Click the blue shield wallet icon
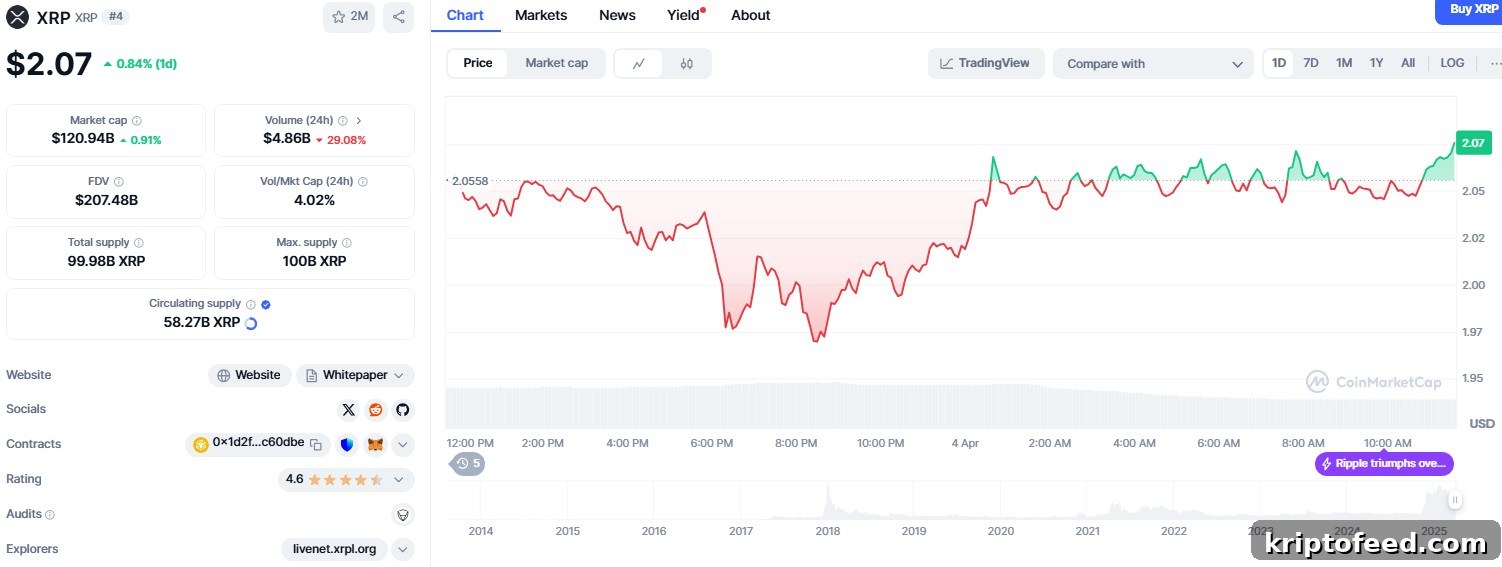The image size is (1502, 567). [x=348, y=444]
